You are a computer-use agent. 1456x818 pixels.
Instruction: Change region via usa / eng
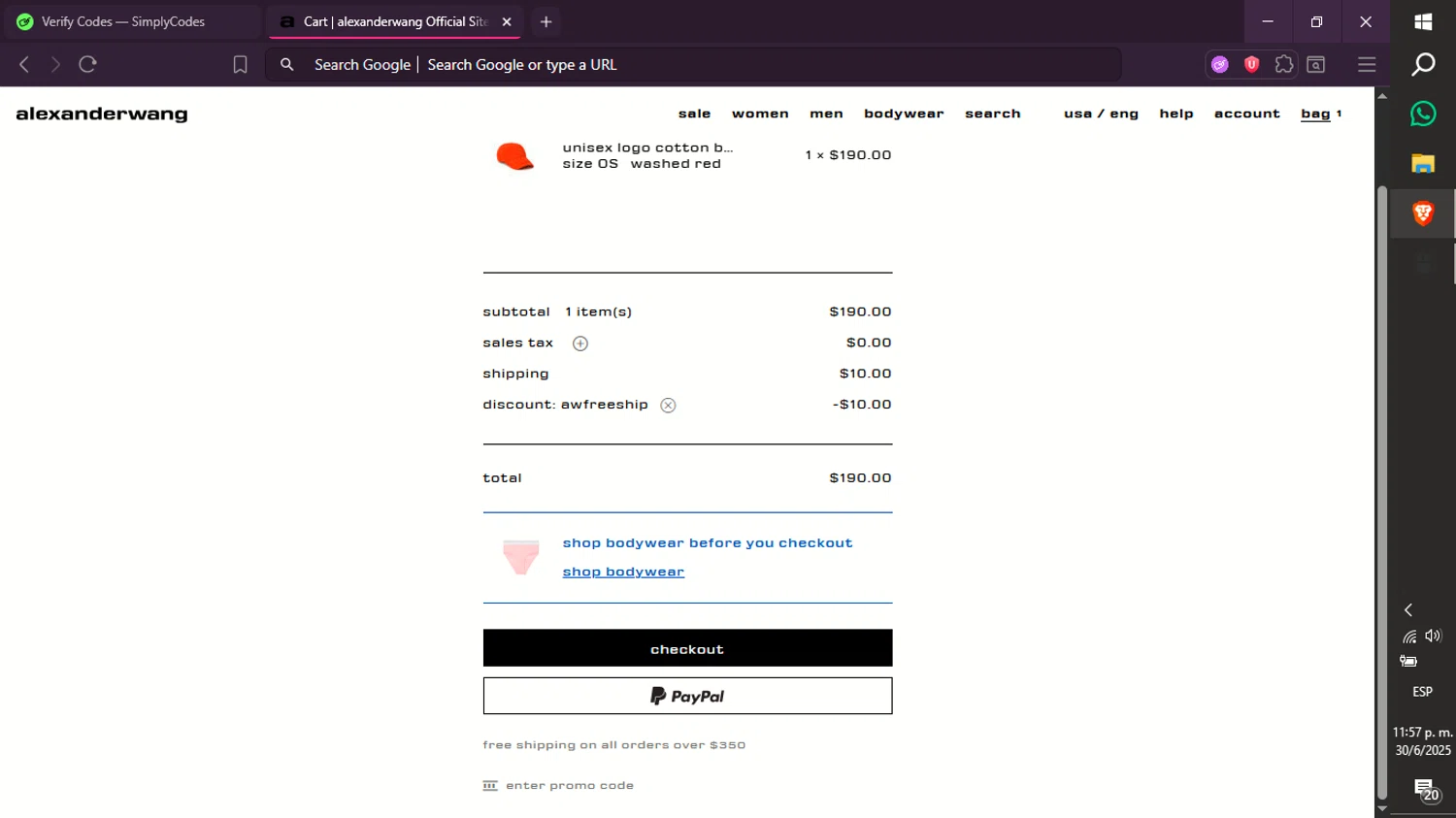click(x=1101, y=115)
